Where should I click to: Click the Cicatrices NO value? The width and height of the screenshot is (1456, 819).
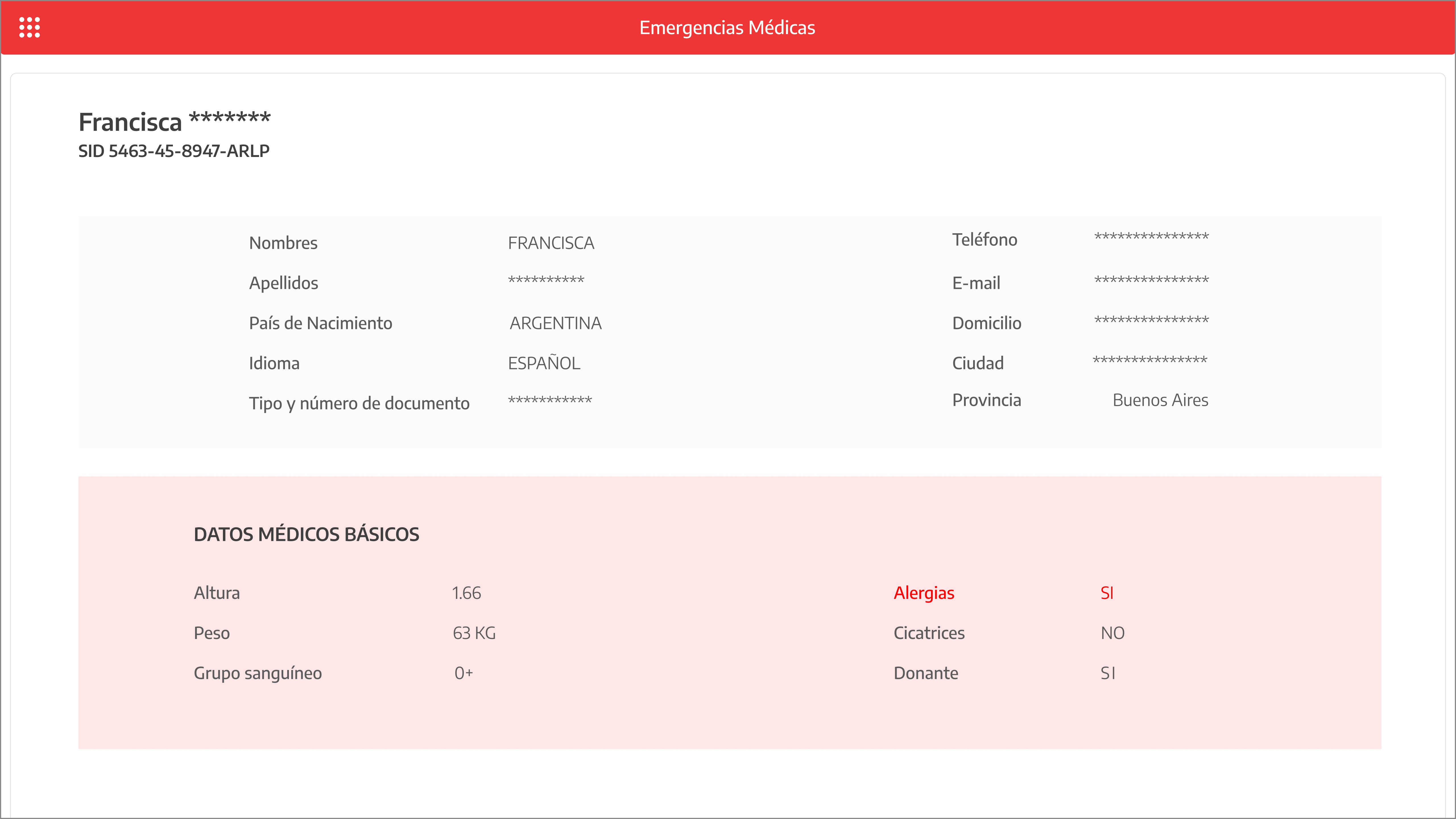tap(1112, 633)
